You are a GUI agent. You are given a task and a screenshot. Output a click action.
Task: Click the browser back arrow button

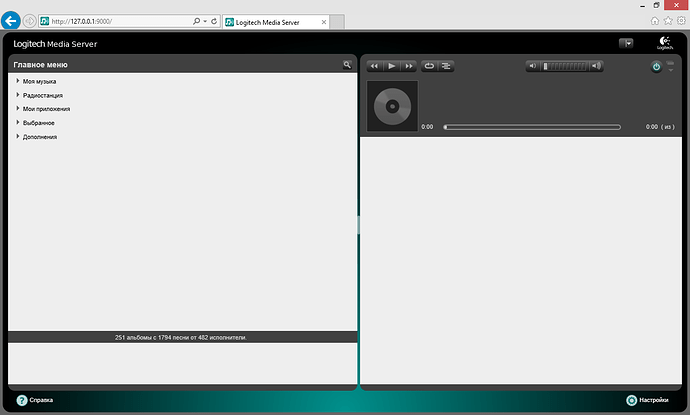pyautogui.click(x=12, y=20)
